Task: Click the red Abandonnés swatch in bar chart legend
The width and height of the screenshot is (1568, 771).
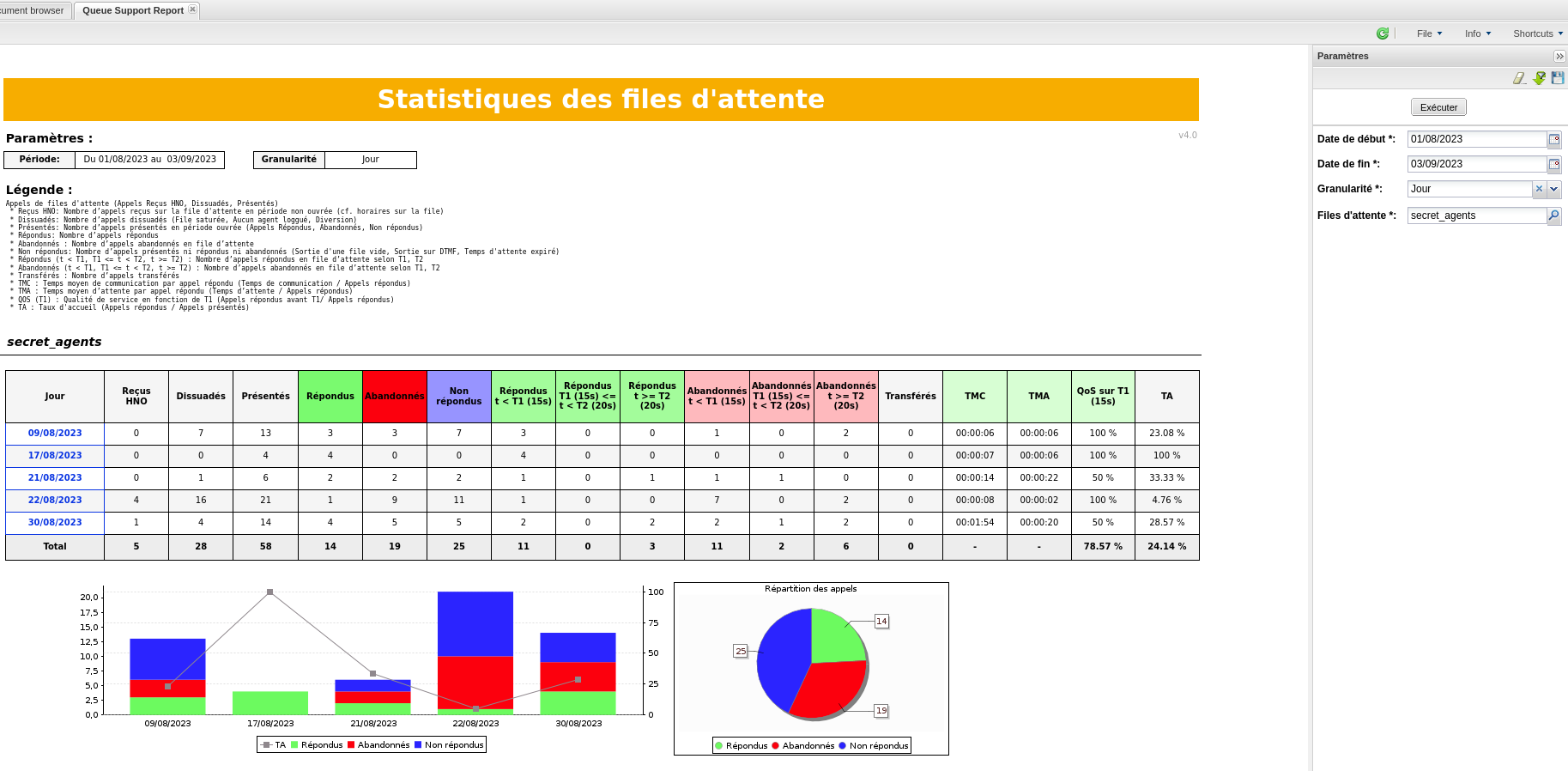Action: tap(351, 745)
